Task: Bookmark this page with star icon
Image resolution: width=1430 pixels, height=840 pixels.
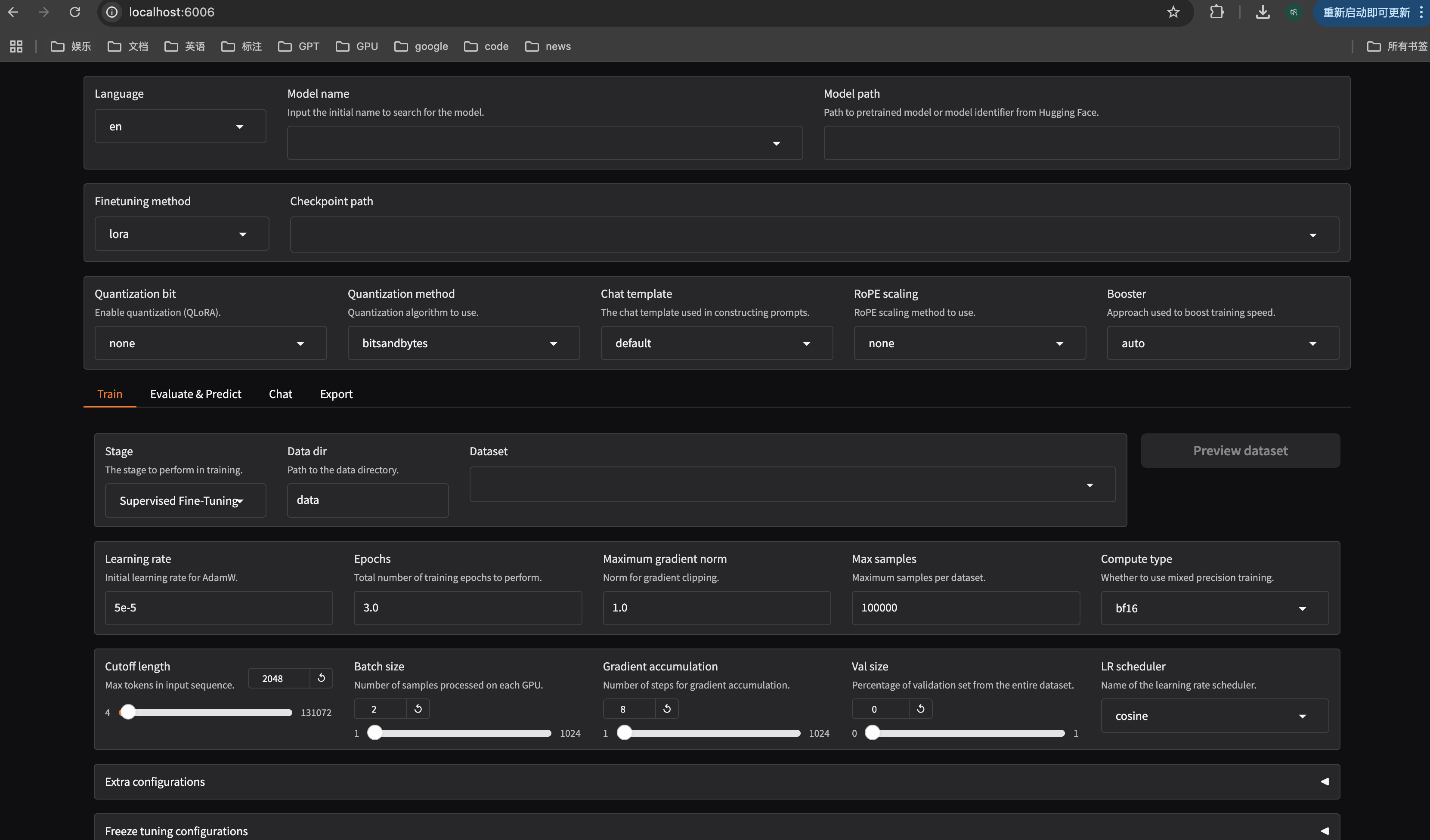Action: 1173,12
